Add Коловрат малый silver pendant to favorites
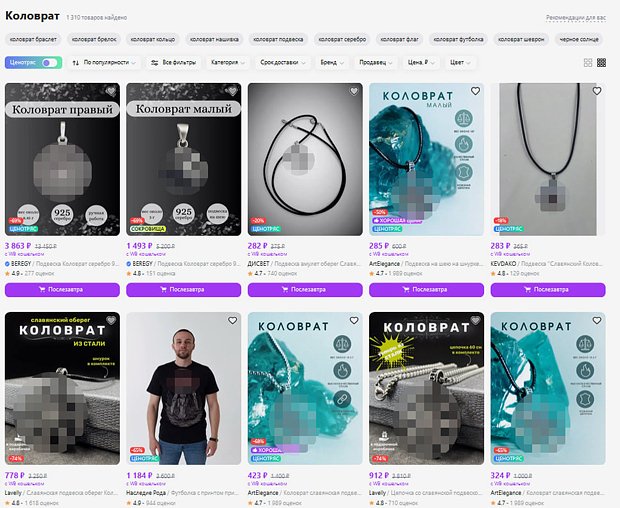 coord(232,91)
